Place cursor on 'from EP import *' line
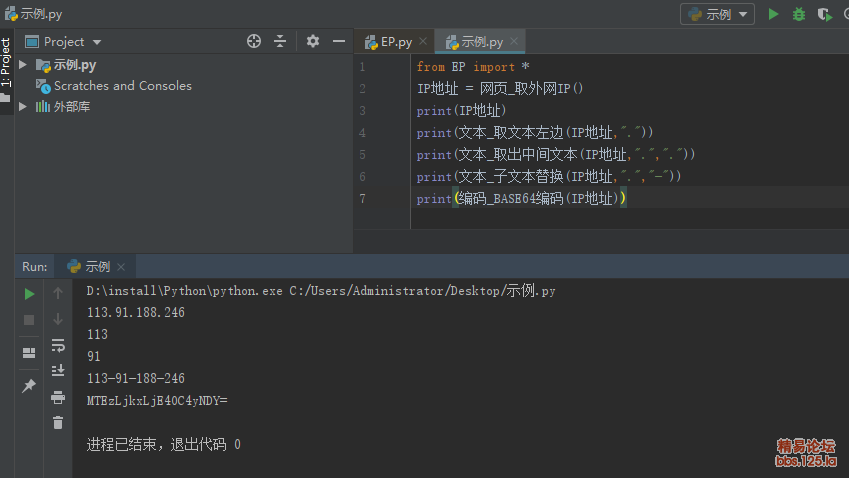Image resolution: width=849 pixels, height=478 pixels. click(x=473, y=67)
